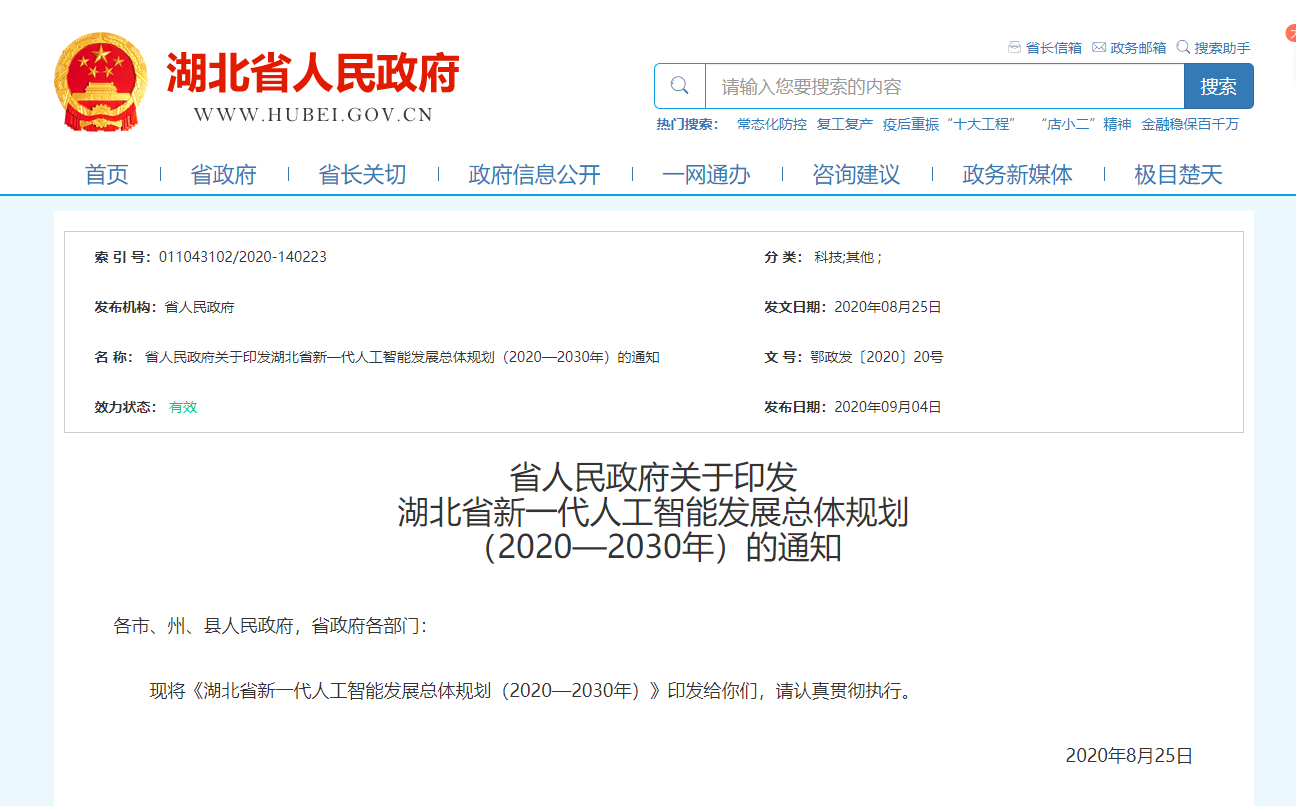
Task: Click the 政务邮箱 envelope icon
Action: pyautogui.click(x=1099, y=47)
